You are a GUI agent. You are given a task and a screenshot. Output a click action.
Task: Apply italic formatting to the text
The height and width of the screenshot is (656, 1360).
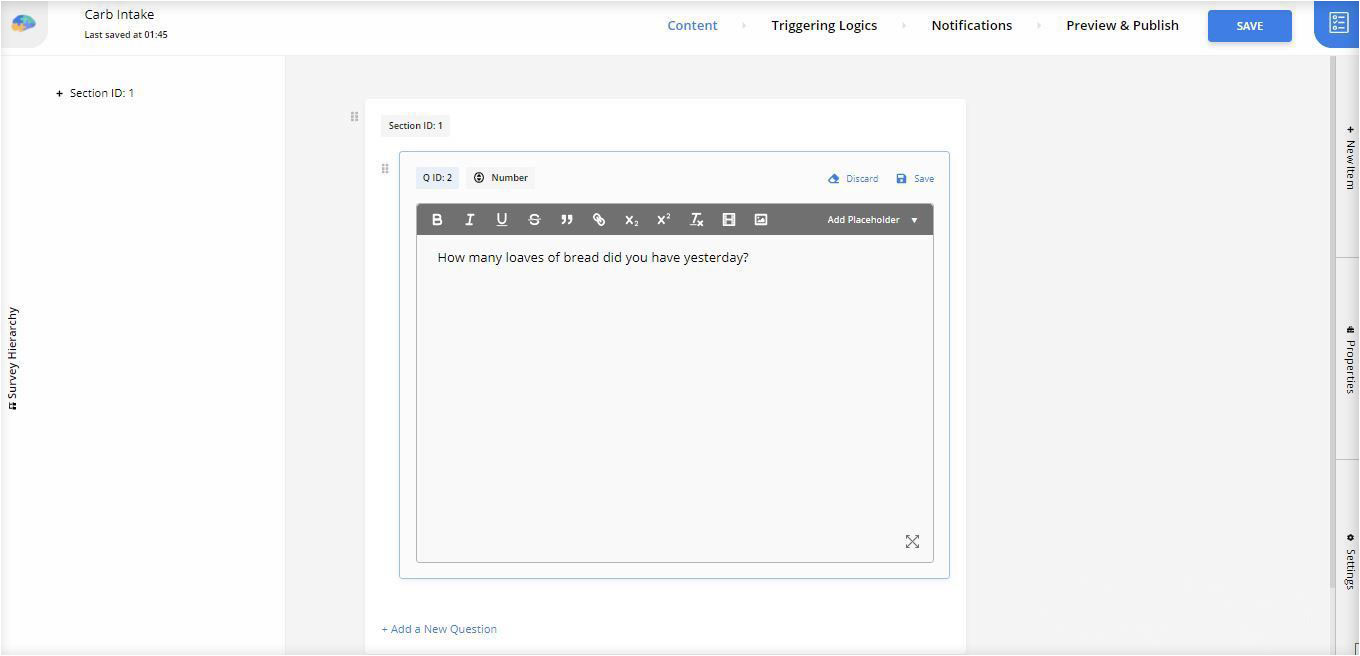click(469, 220)
